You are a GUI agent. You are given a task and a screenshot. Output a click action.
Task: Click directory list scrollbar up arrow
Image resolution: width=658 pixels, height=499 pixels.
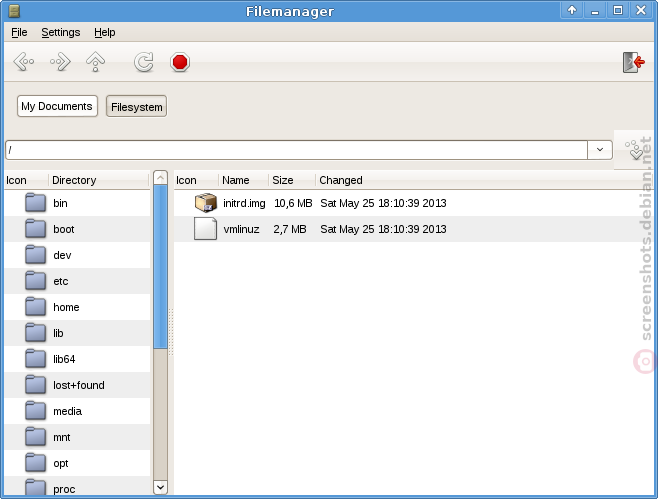[x=160, y=178]
